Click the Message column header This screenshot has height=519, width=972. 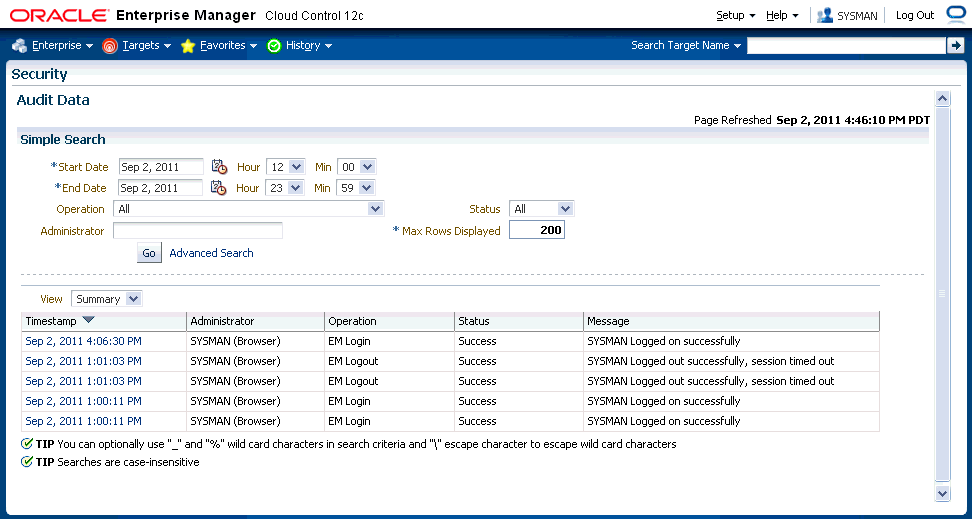click(731, 321)
